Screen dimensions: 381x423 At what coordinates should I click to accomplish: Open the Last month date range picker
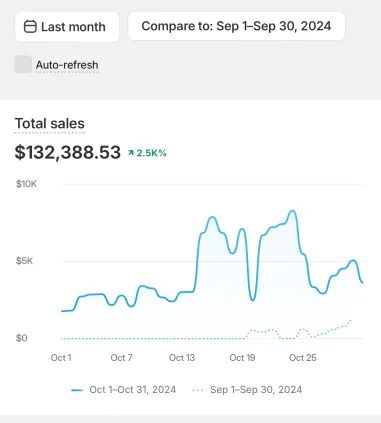67,27
